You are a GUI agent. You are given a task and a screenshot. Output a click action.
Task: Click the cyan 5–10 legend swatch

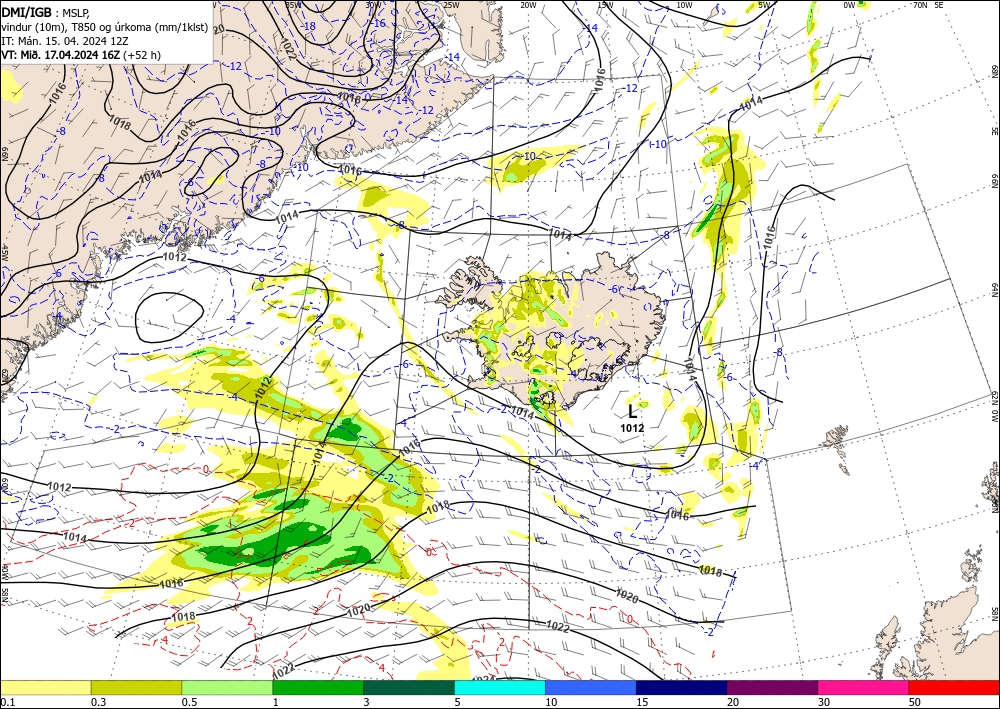point(500,687)
